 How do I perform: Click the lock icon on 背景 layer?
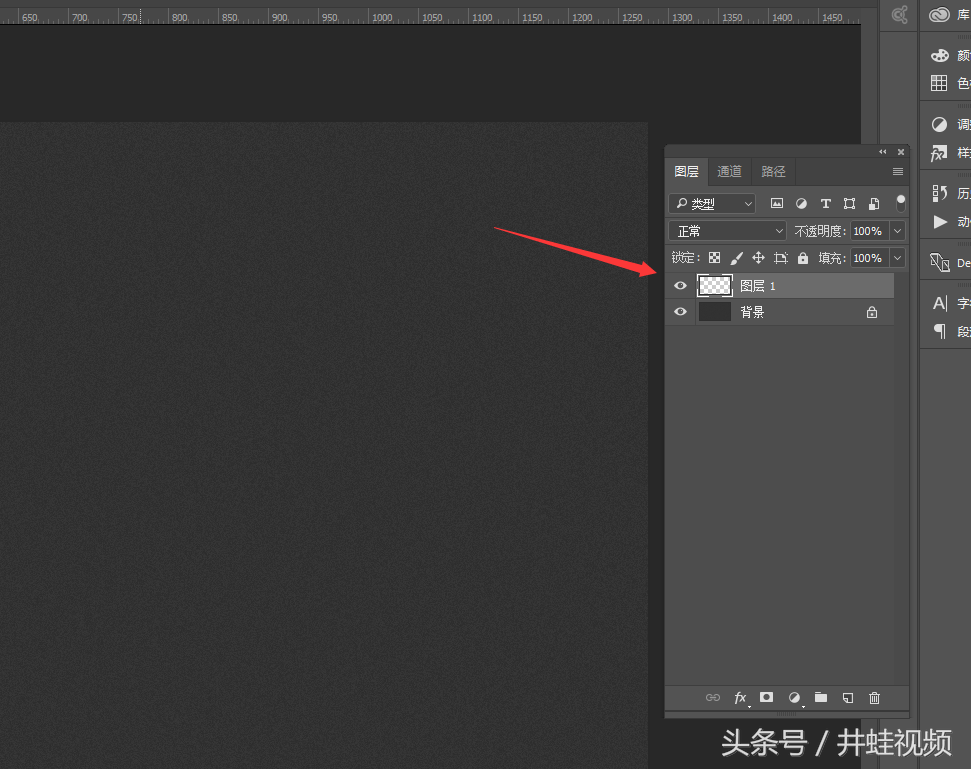coord(872,312)
